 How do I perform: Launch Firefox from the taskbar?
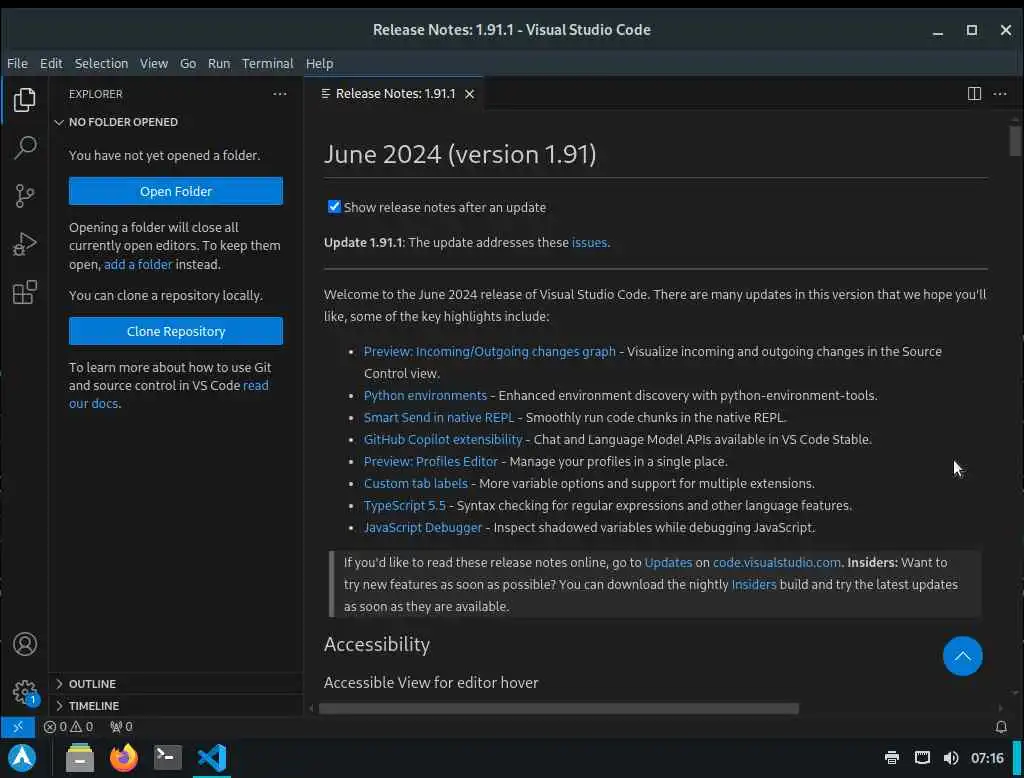click(x=123, y=758)
